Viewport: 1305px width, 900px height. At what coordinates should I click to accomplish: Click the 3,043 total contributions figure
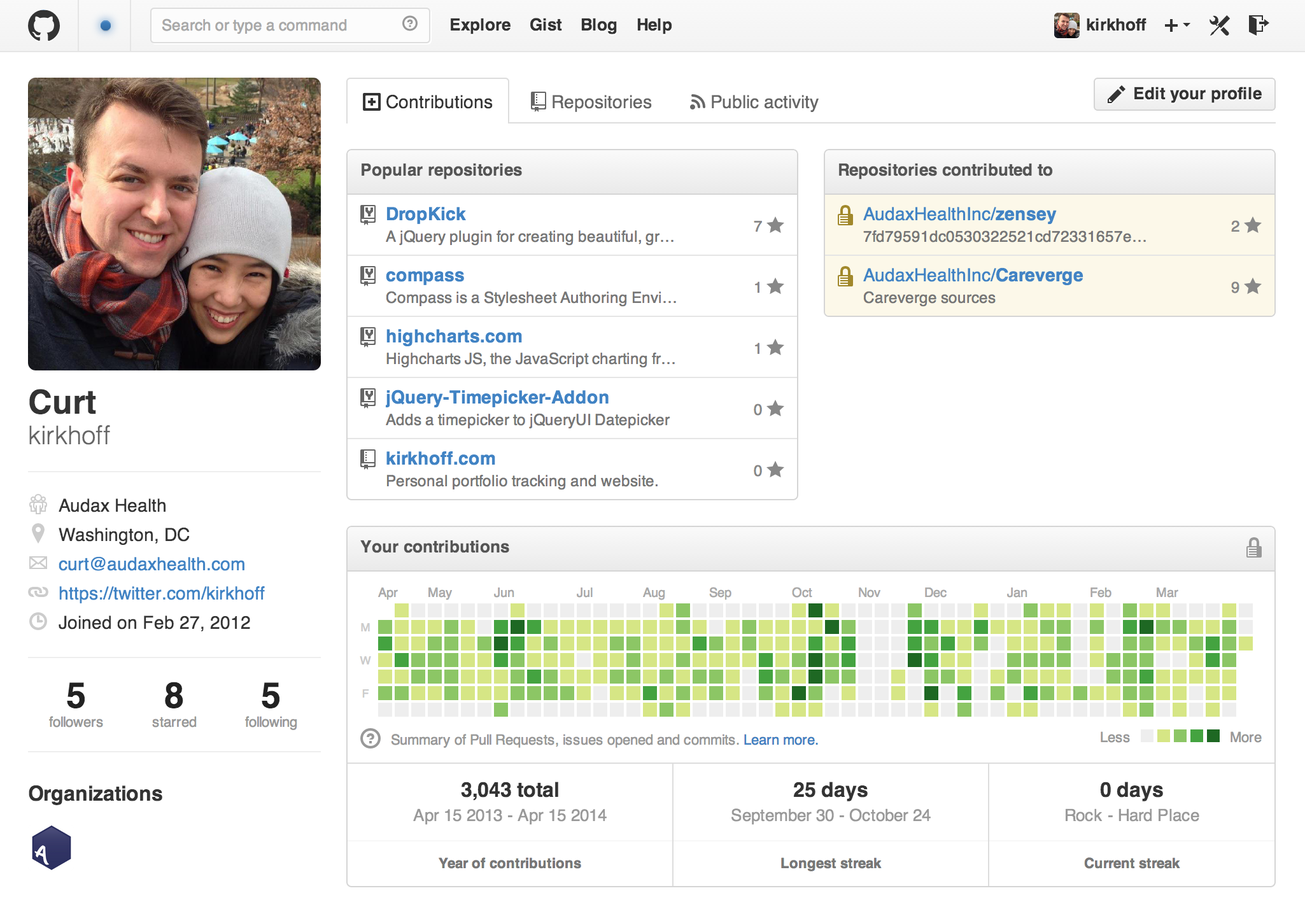click(x=510, y=790)
